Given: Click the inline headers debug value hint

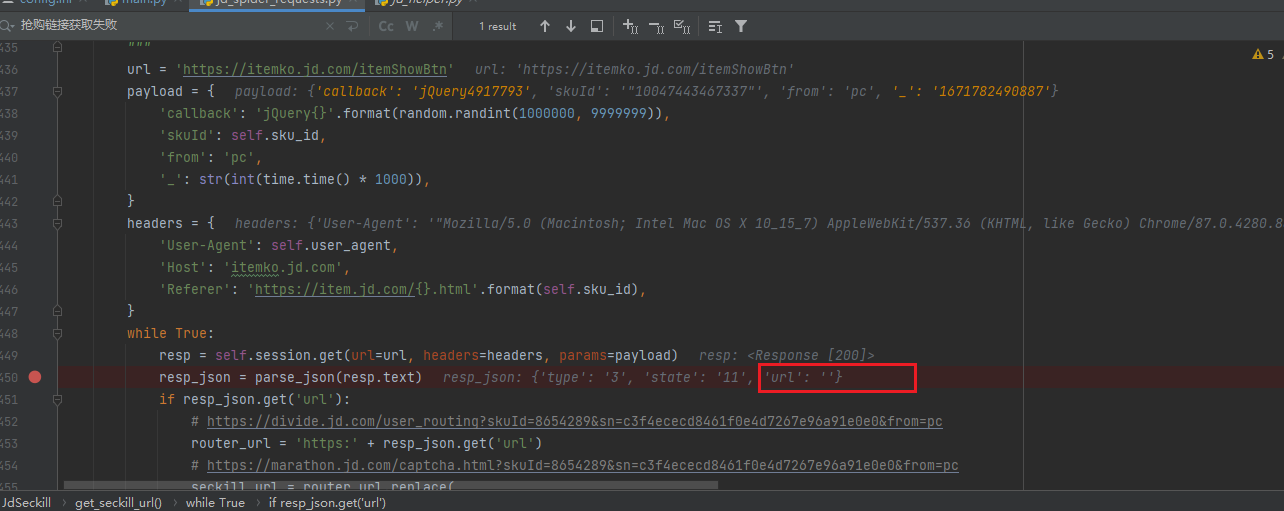Looking at the screenshot, I should pos(759,223).
